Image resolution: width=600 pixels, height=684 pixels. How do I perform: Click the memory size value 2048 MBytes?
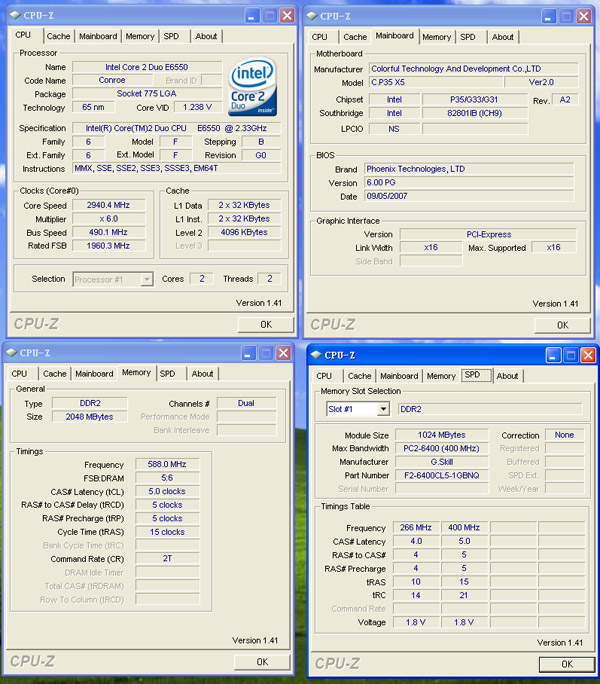pyautogui.click(x=89, y=417)
